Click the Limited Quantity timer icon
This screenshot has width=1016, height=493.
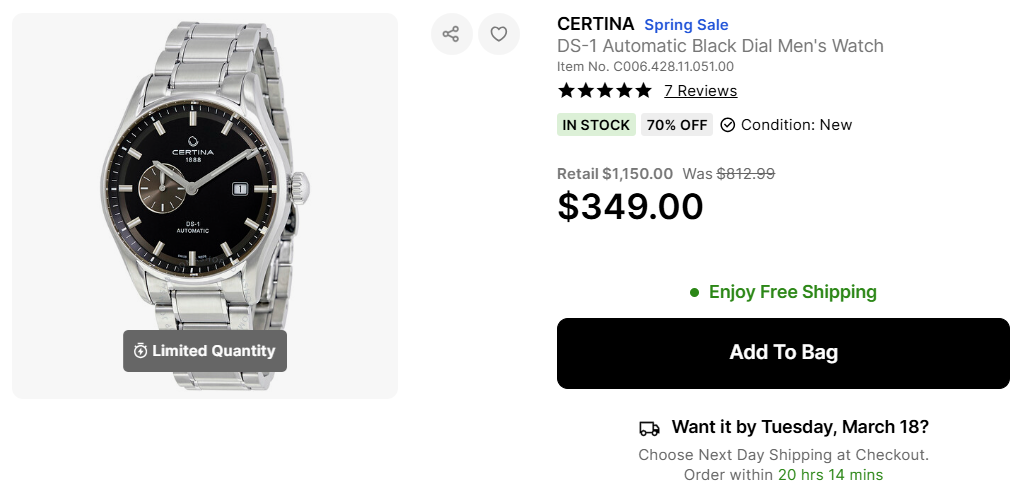point(141,351)
